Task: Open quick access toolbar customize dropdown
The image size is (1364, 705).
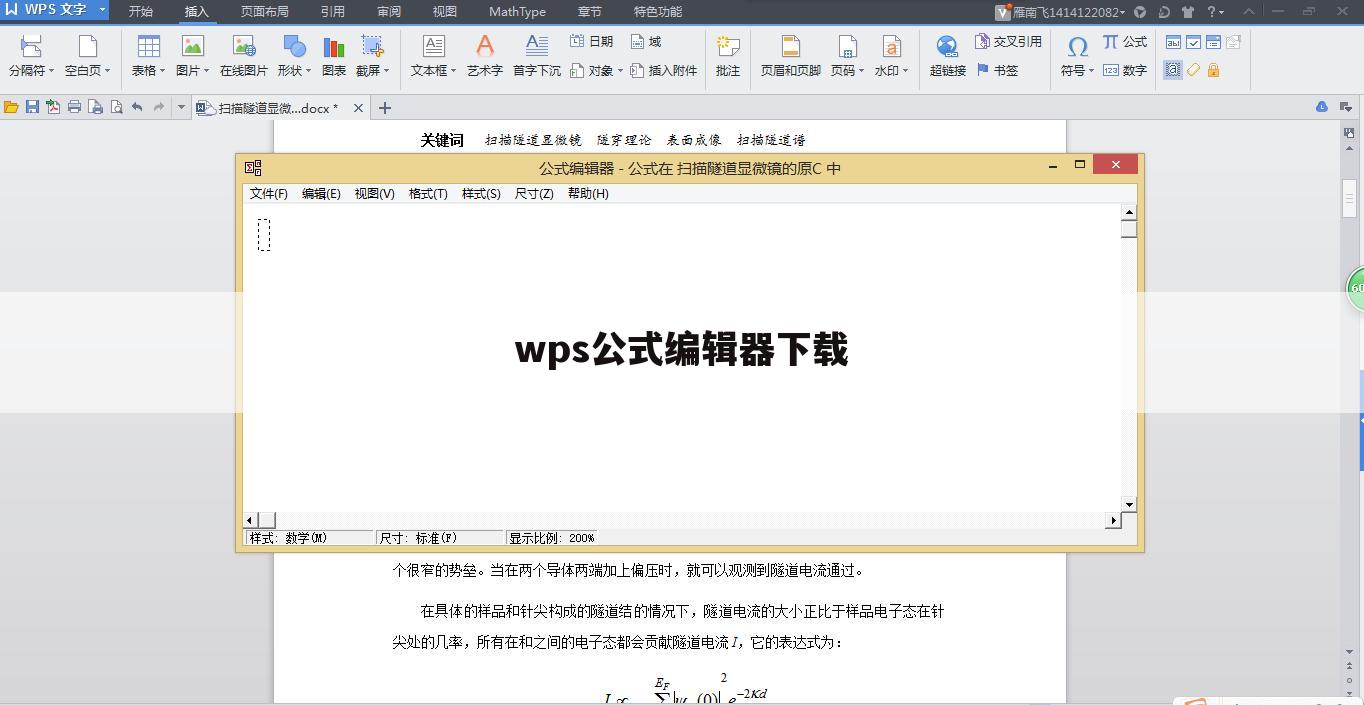Action: pyautogui.click(x=181, y=107)
